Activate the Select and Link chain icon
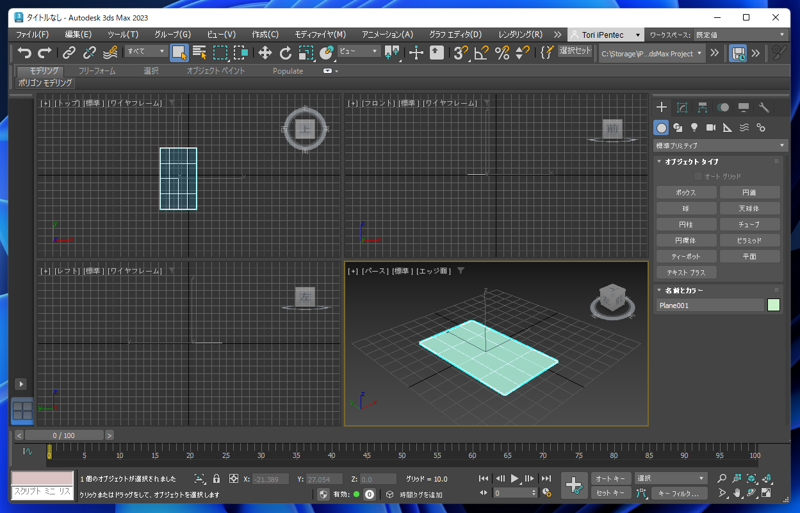 point(69,53)
